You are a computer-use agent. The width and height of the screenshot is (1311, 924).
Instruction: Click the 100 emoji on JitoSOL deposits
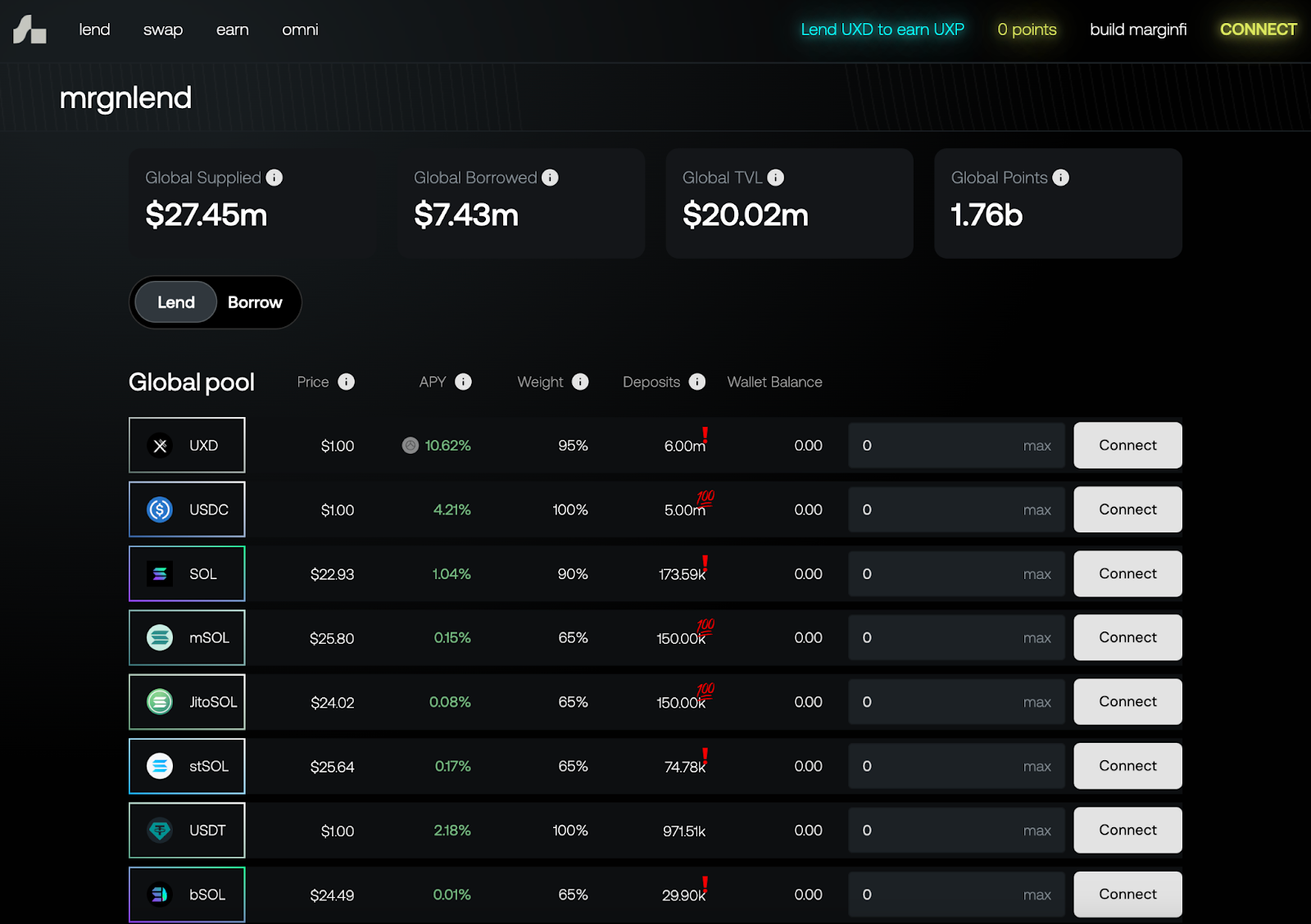[x=705, y=691]
